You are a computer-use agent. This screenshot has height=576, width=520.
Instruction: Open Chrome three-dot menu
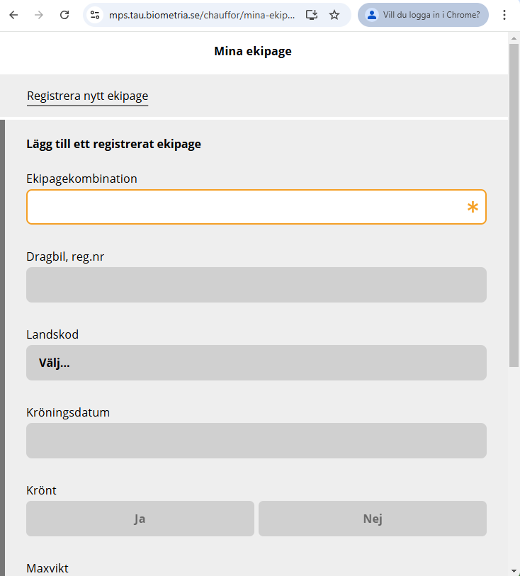(x=504, y=15)
